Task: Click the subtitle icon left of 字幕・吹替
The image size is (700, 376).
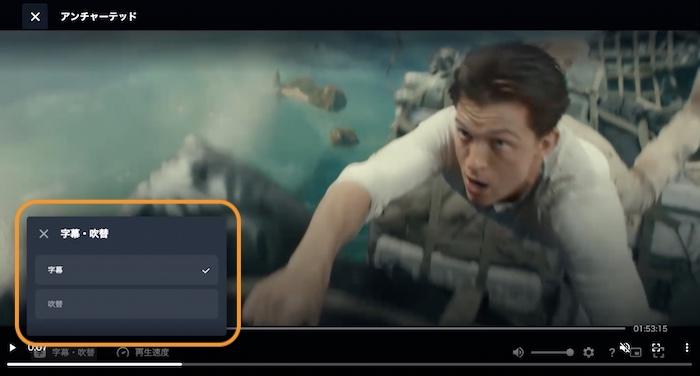Action: [x=40, y=353]
